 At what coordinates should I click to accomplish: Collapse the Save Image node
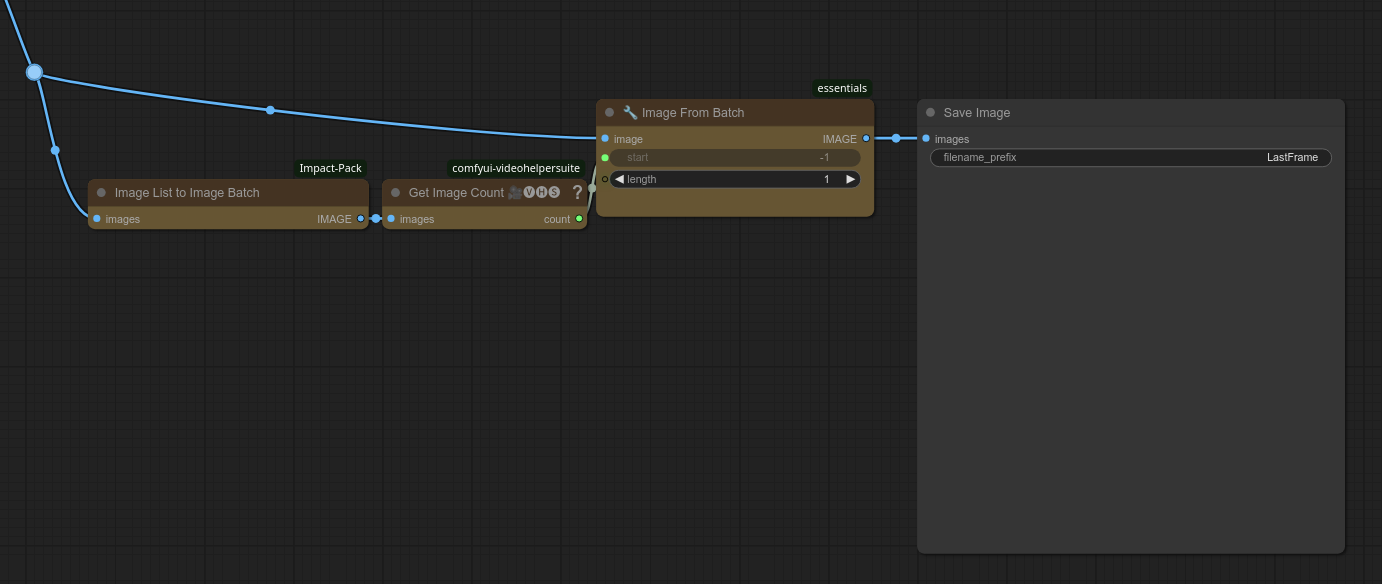930,113
